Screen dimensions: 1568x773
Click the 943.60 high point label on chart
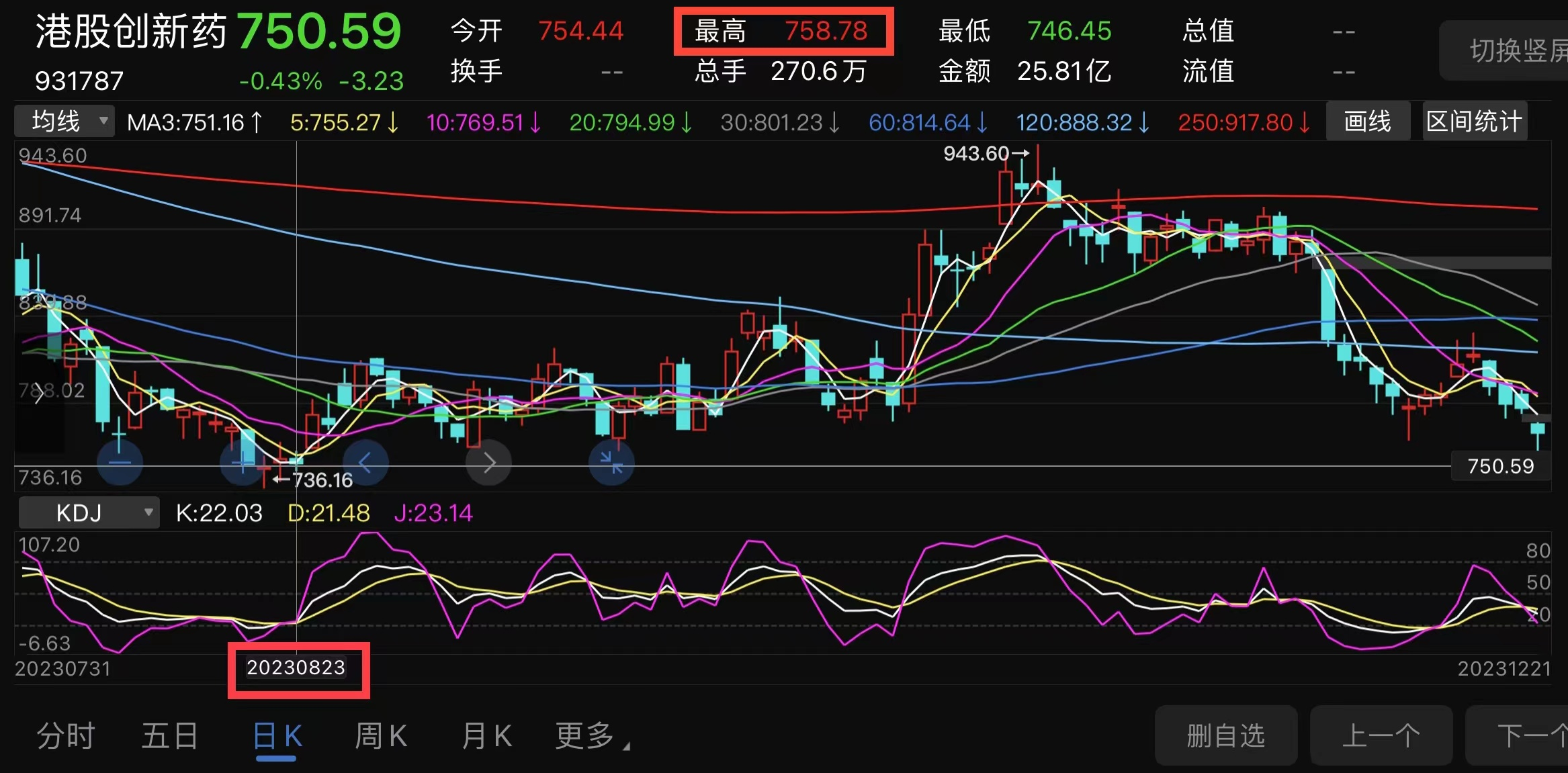(x=986, y=154)
